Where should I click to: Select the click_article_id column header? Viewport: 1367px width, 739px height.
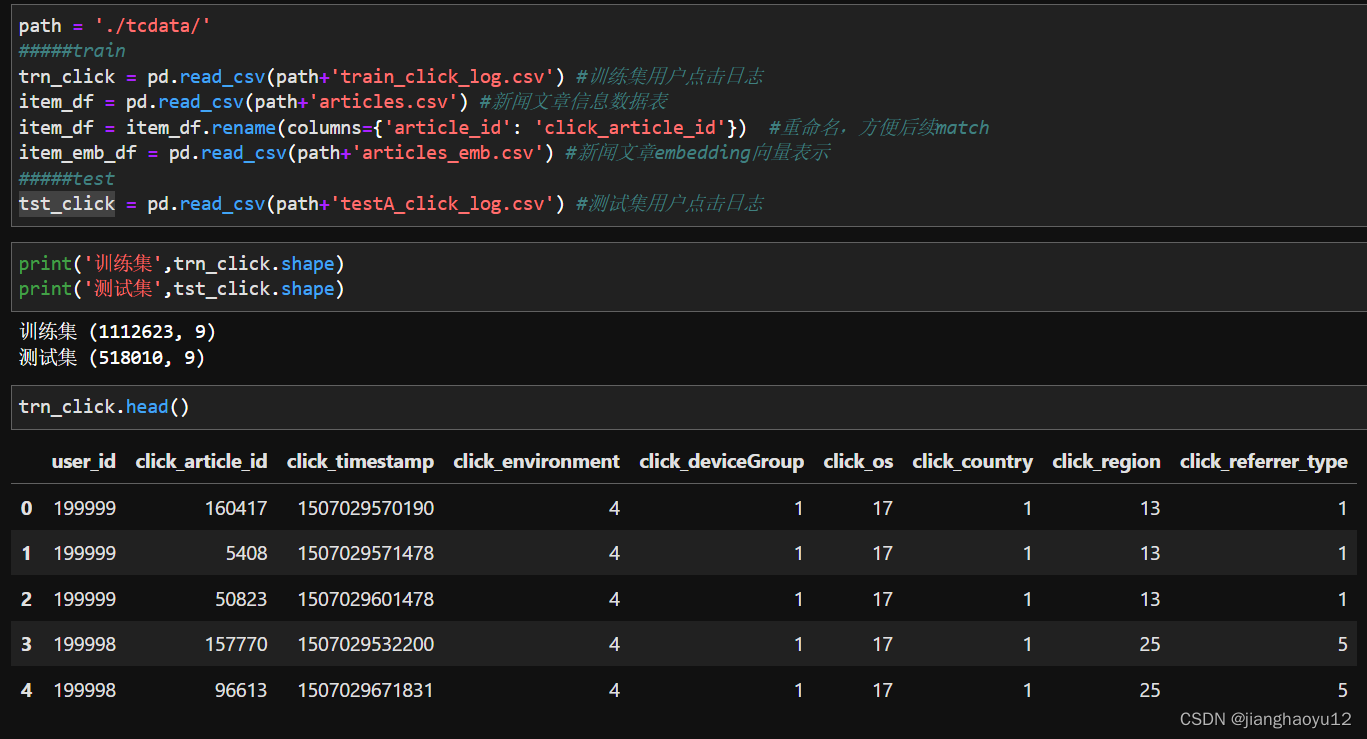(201, 461)
